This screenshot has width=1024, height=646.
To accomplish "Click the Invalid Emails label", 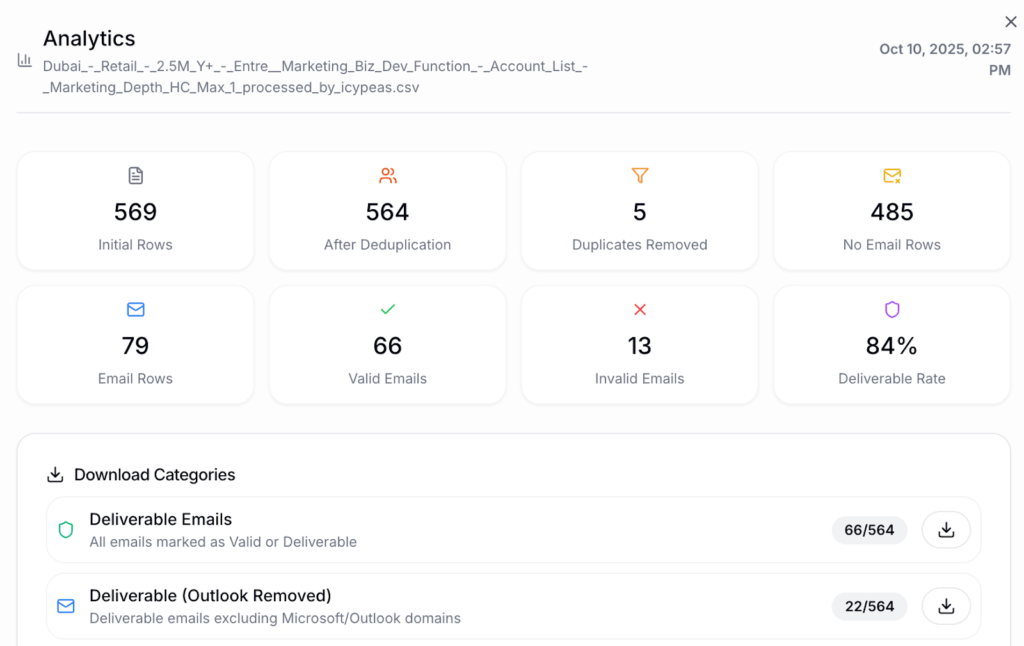I will pos(640,379).
